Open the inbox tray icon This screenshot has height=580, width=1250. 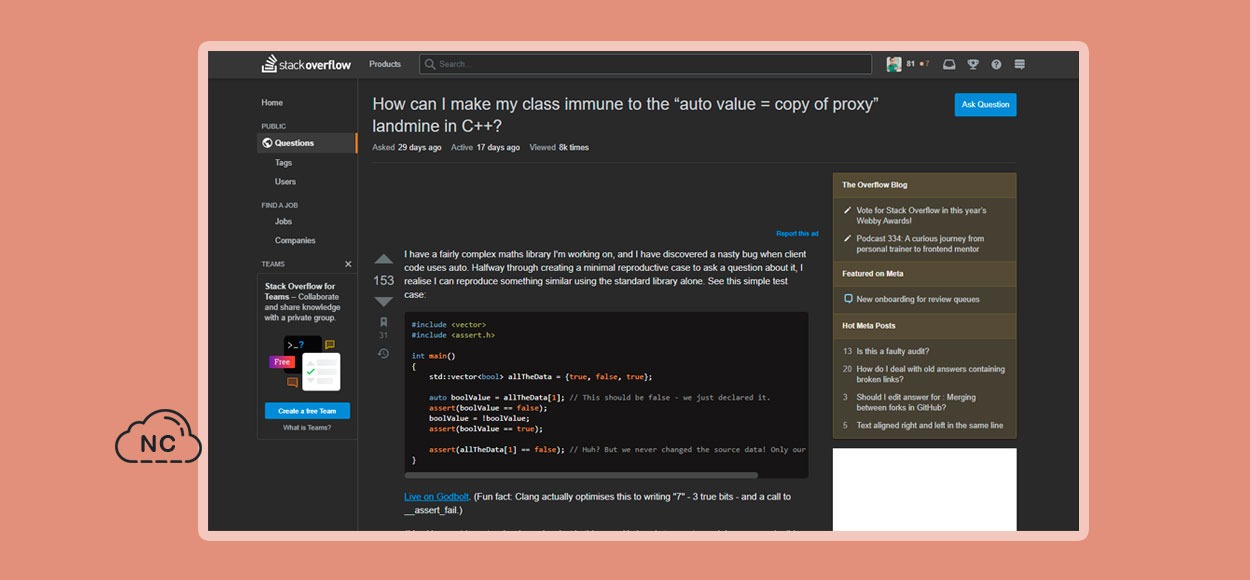(x=949, y=64)
